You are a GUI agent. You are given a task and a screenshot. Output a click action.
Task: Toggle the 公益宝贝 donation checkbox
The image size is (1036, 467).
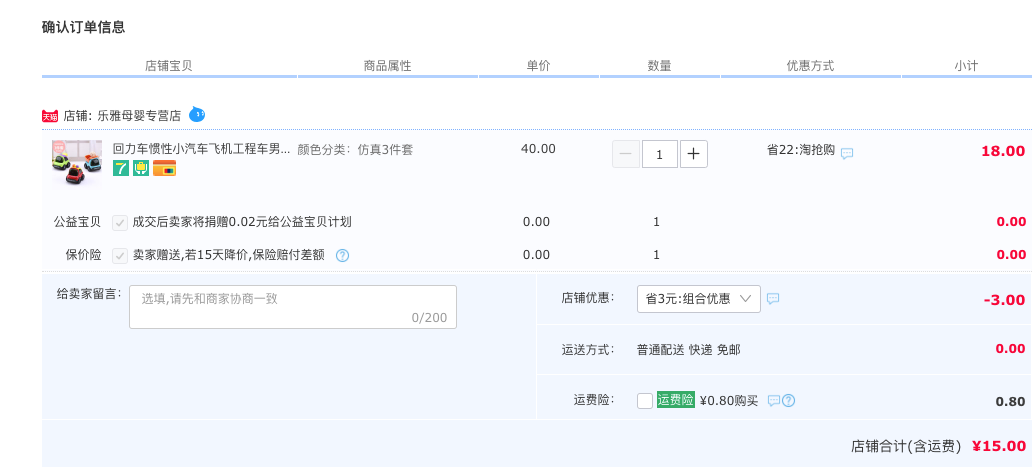120,223
